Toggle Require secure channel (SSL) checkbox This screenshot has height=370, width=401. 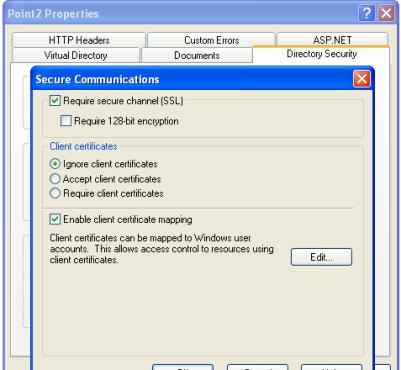pyautogui.click(x=55, y=100)
